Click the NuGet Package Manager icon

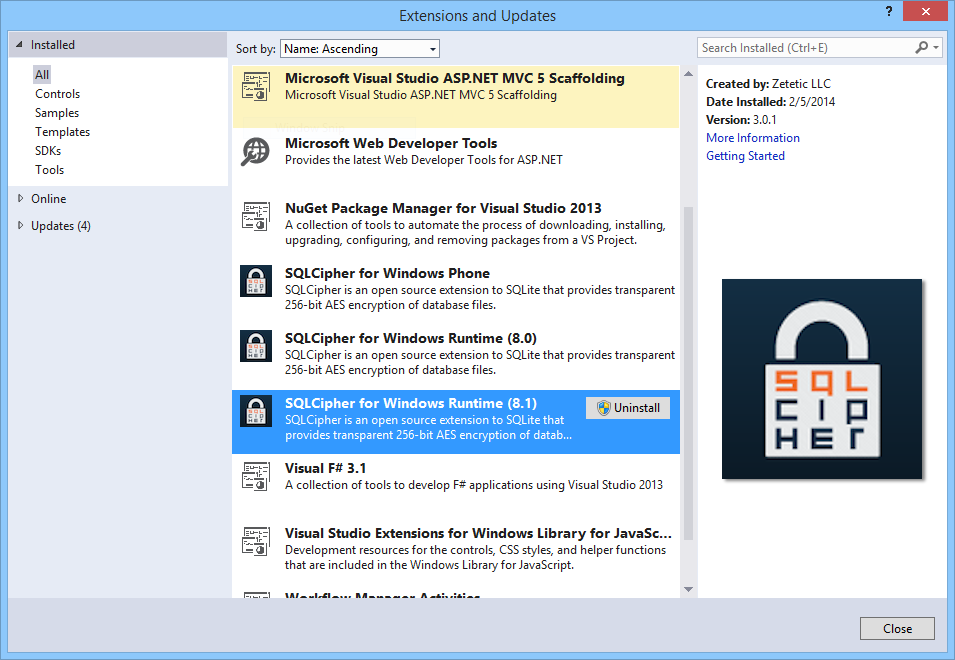tap(256, 216)
